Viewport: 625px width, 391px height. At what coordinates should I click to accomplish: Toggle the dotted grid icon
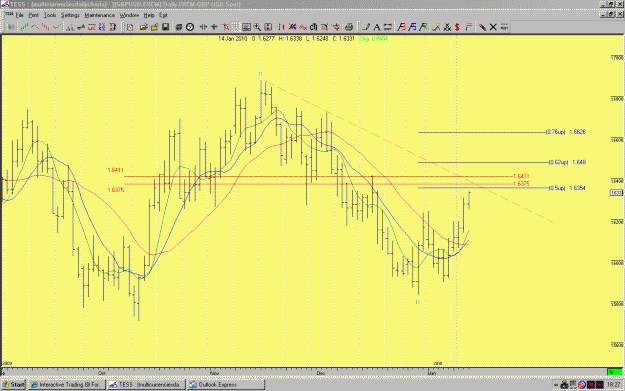[236, 27]
